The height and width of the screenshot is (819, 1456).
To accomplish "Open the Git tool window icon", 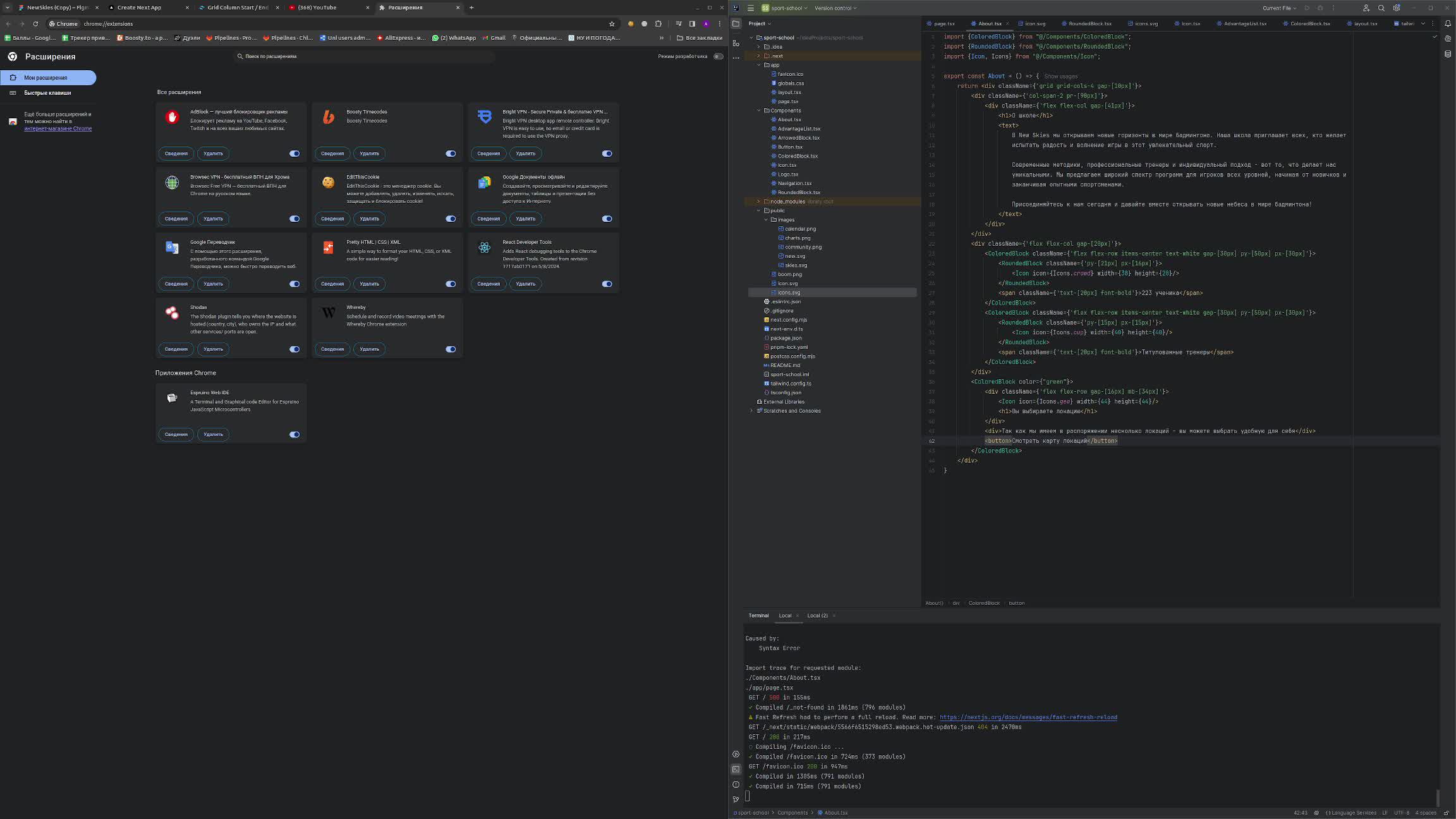I will point(736,799).
